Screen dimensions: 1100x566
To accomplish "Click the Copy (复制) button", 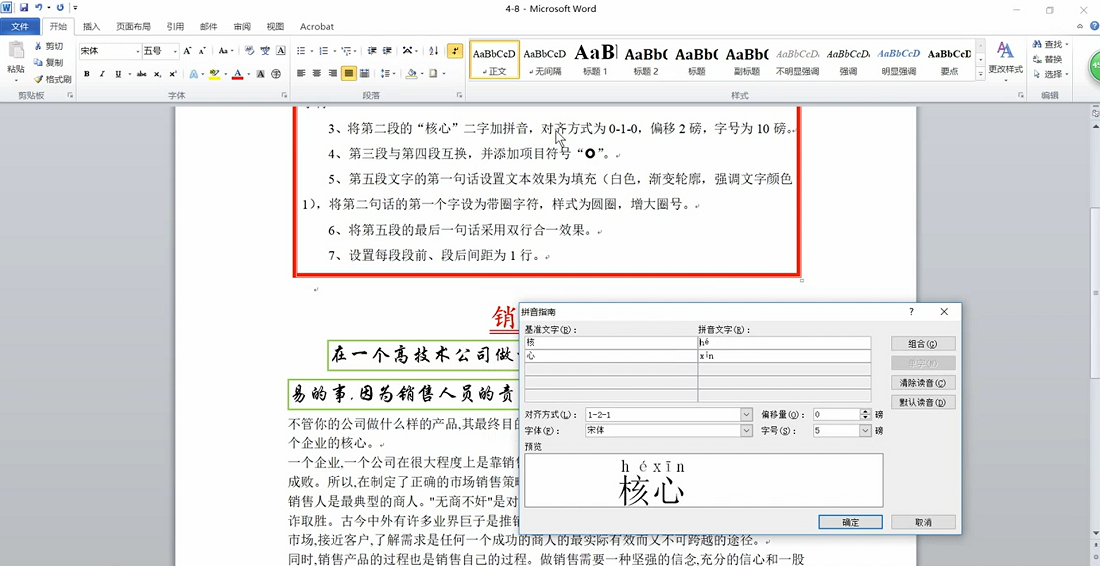I will tap(49, 62).
